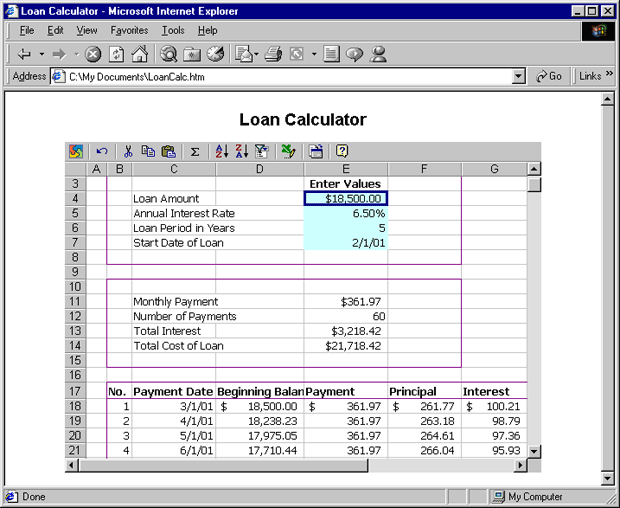Open the Favorites folder icon

[x=192, y=54]
